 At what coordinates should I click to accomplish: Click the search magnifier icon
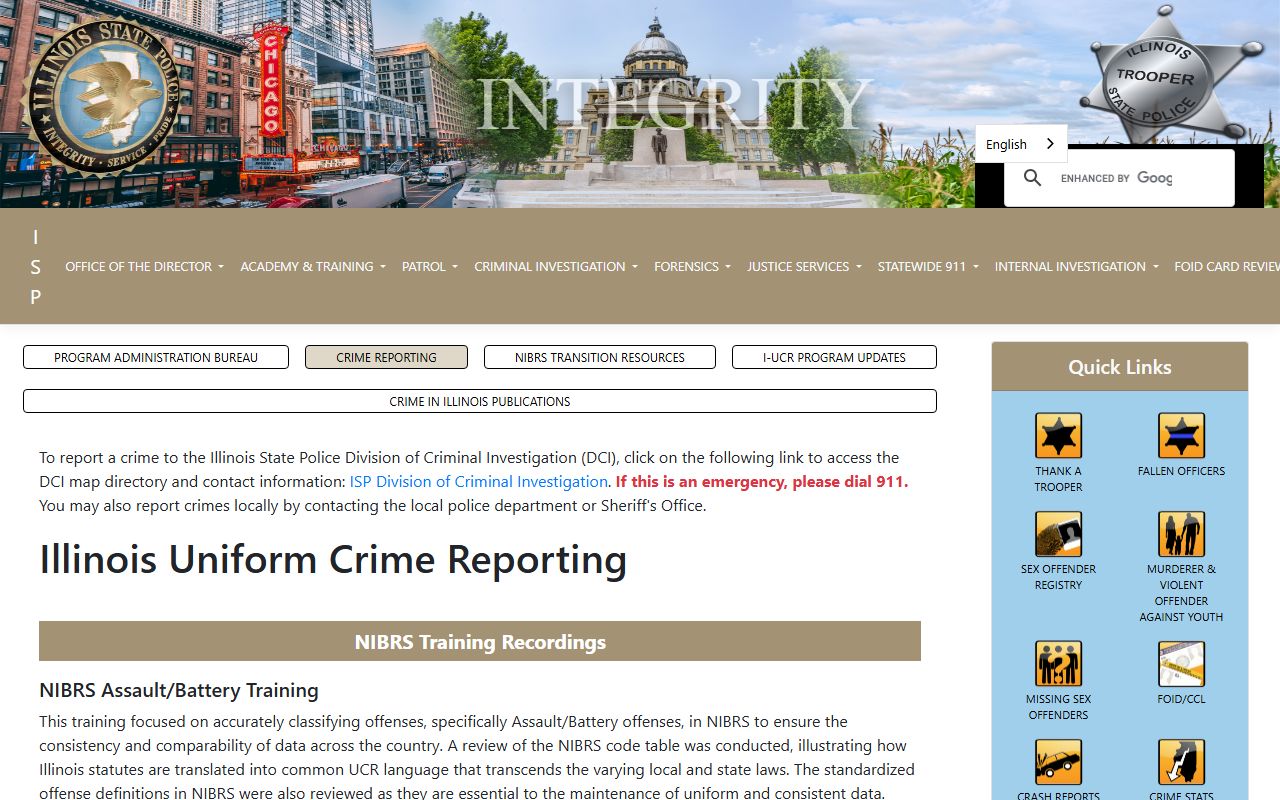(1033, 178)
